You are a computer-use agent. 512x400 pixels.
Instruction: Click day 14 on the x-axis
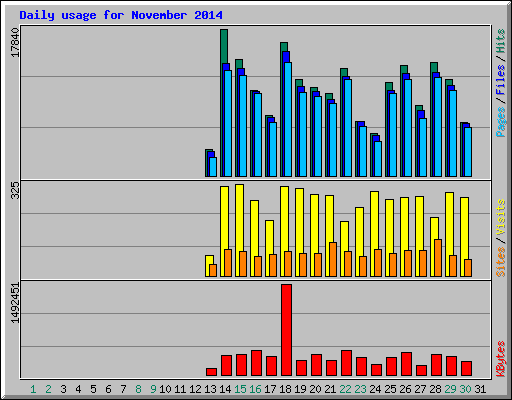tap(225, 389)
